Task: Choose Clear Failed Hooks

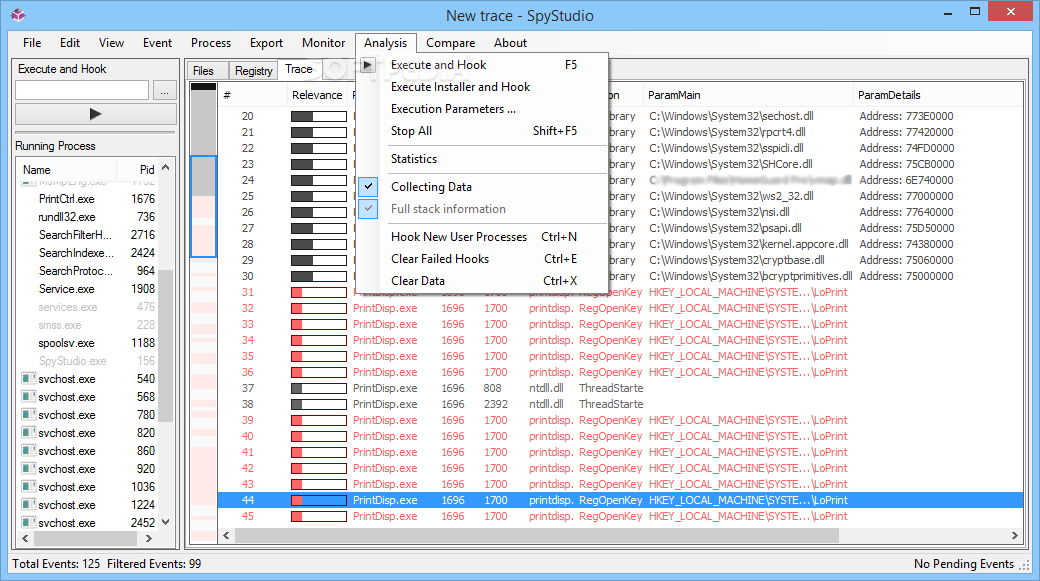Action: [x=482, y=259]
